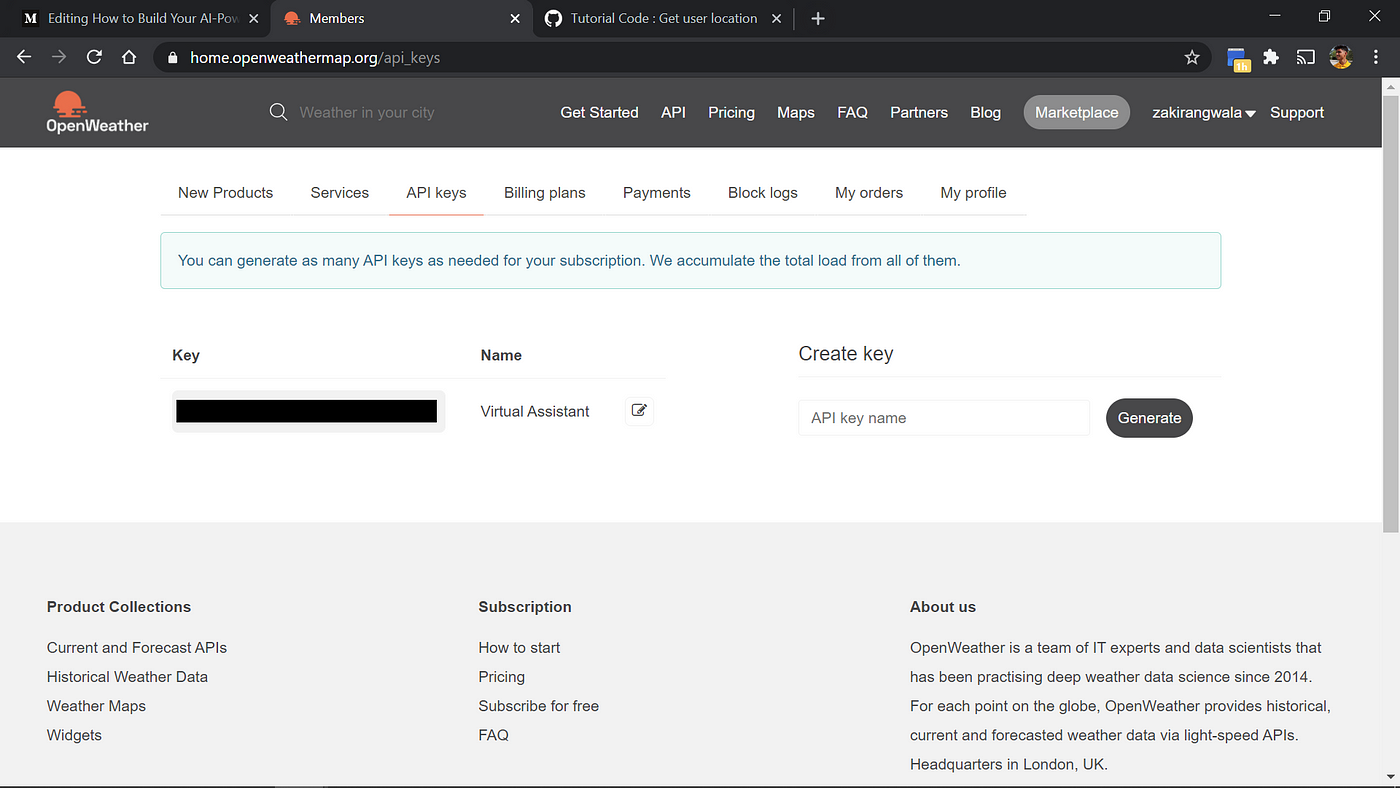Select the redacted API key field
Screen dimensions: 1400x788
pyautogui.click(x=307, y=411)
